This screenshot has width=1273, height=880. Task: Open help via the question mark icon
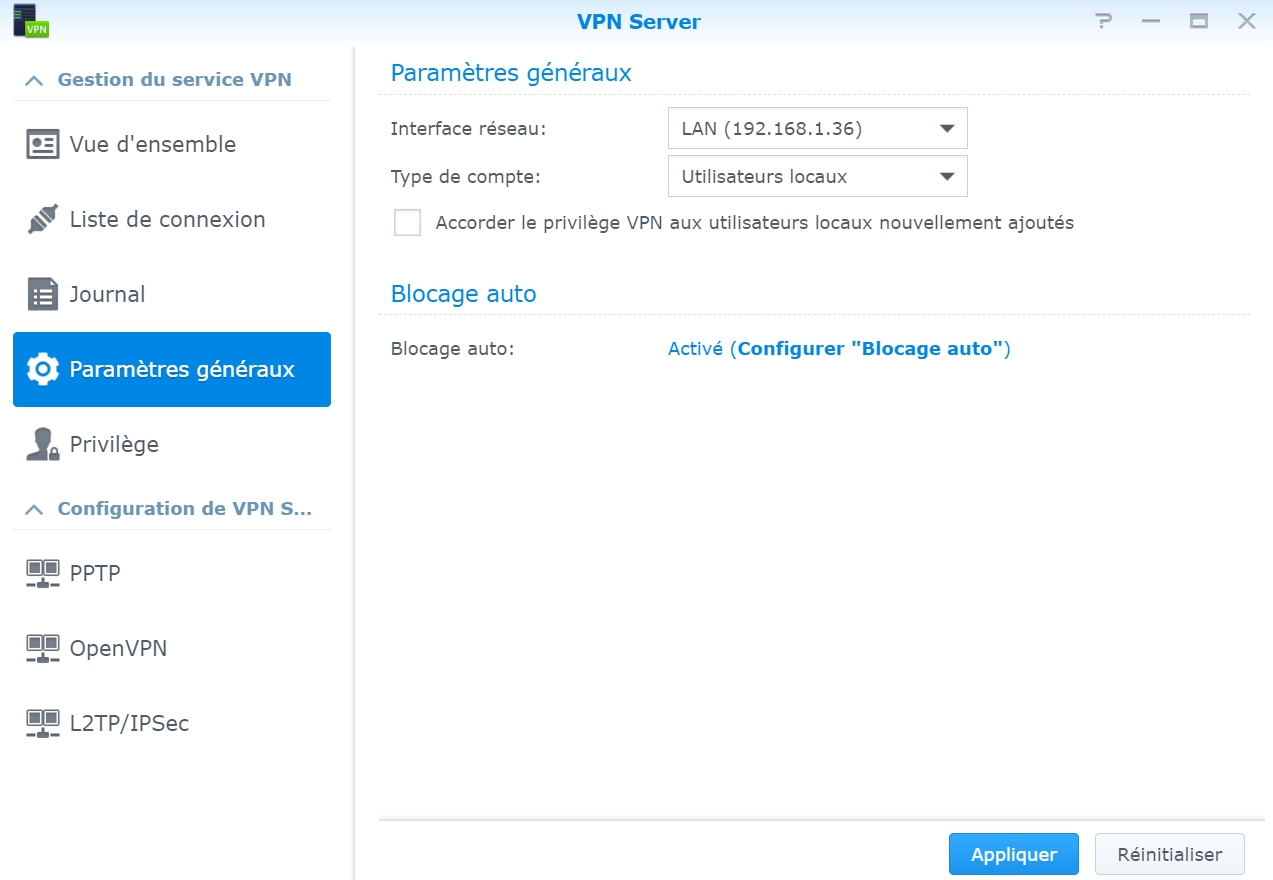[x=1104, y=21]
